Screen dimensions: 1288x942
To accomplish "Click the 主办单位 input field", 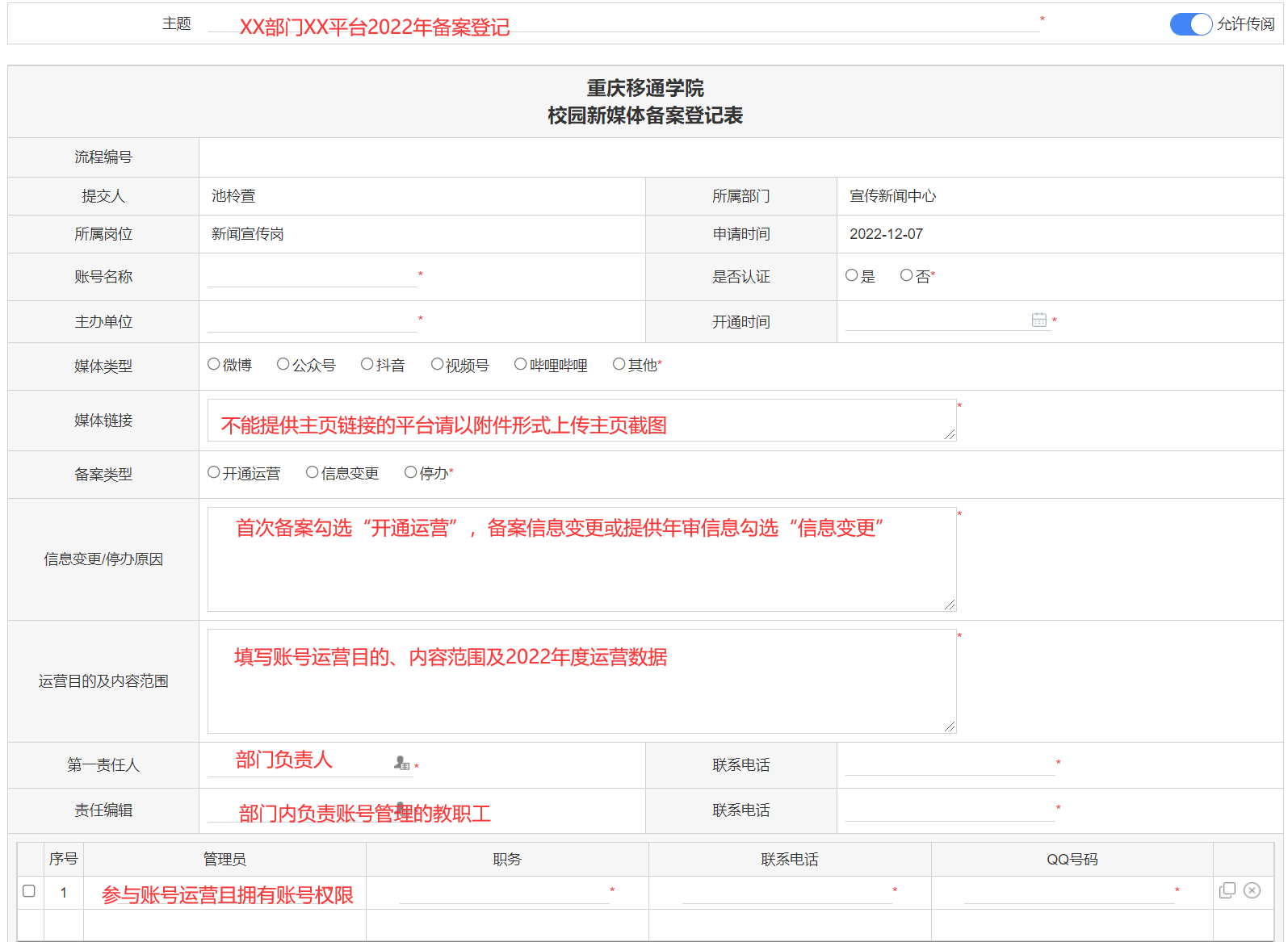I will point(312,321).
